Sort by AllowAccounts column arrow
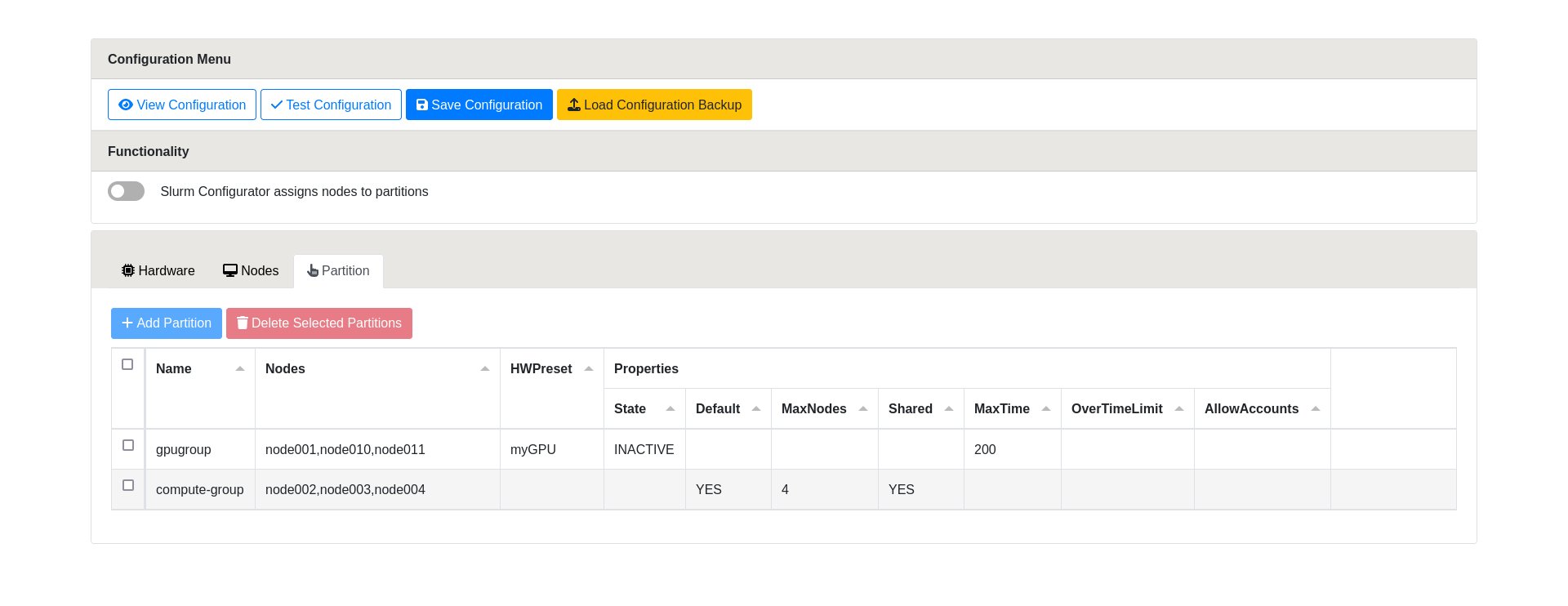The height and width of the screenshot is (606, 1568). (x=1316, y=409)
